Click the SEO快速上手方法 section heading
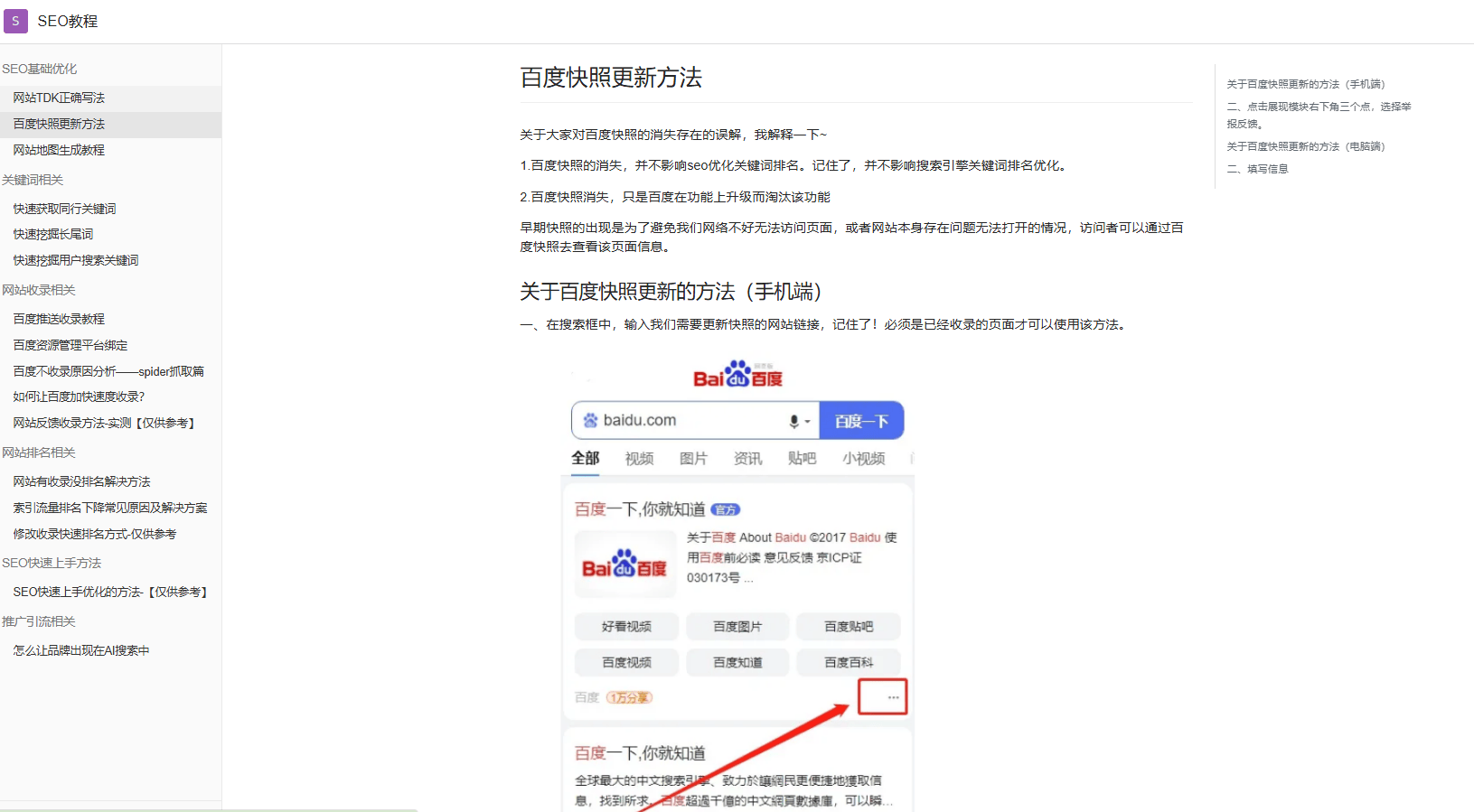Image resolution: width=1474 pixels, height=812 pixels. pos(52,563)
